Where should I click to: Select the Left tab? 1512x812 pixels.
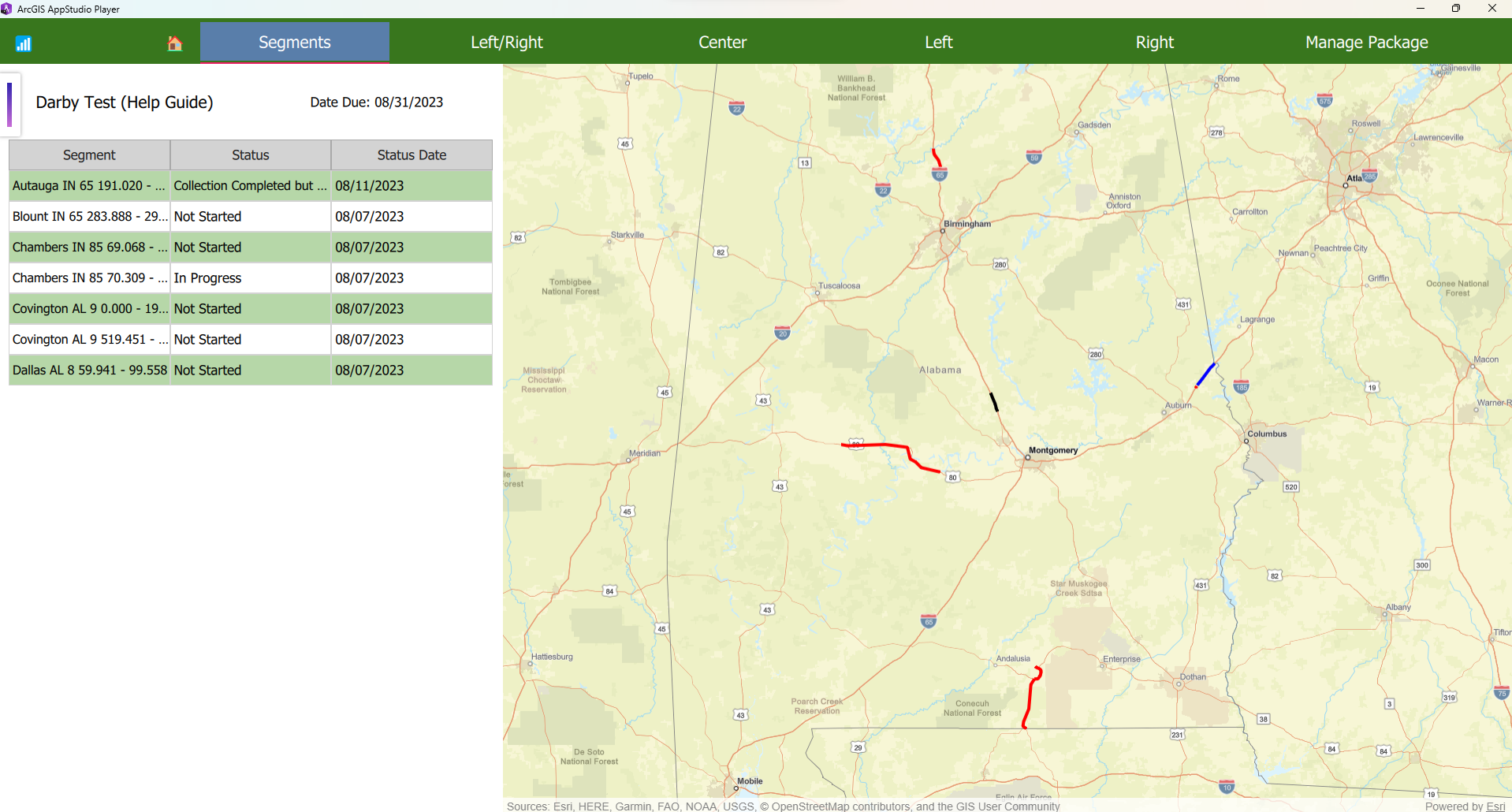pos(939,42)
